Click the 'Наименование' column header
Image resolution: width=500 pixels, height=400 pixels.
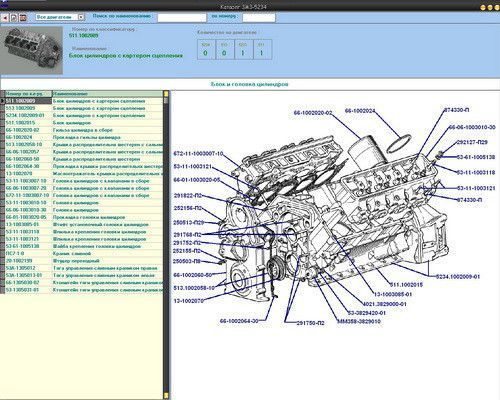point(108,94)
